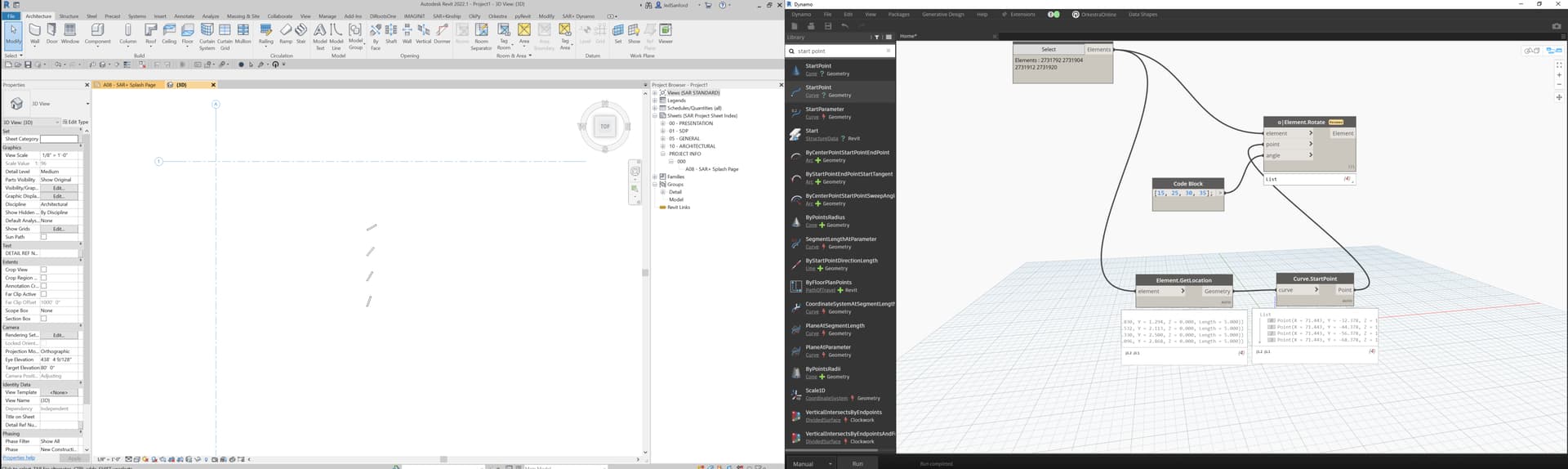Select the Column tool in Revit

[x=128, y=33]
